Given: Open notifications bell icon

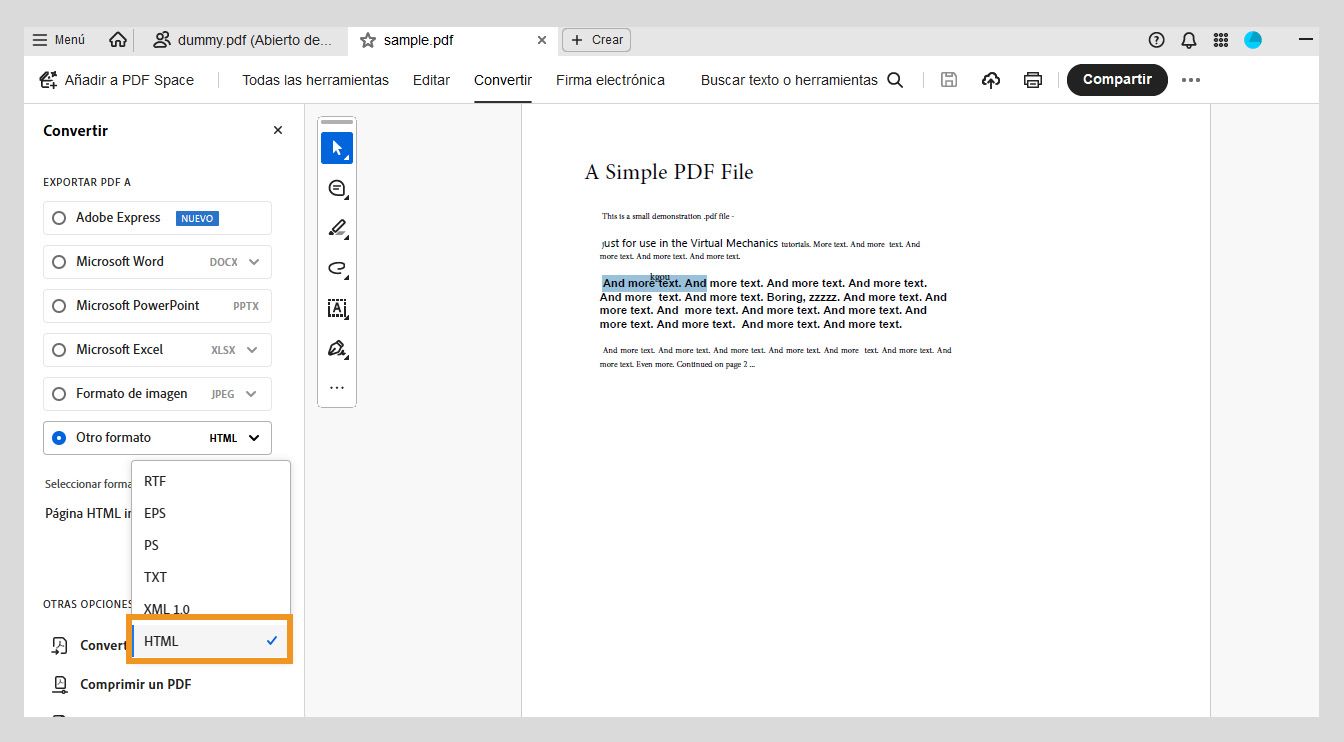Looking at the screenshot, I should [1189, 40].
